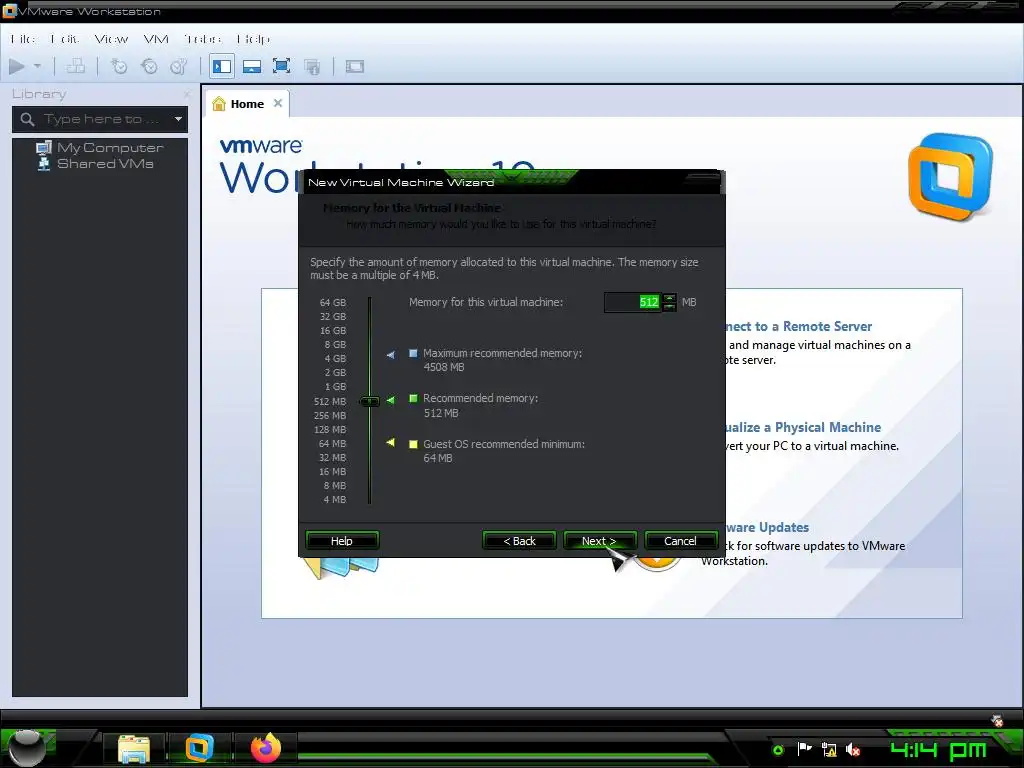Open the Tabs menu

point(202,39)
